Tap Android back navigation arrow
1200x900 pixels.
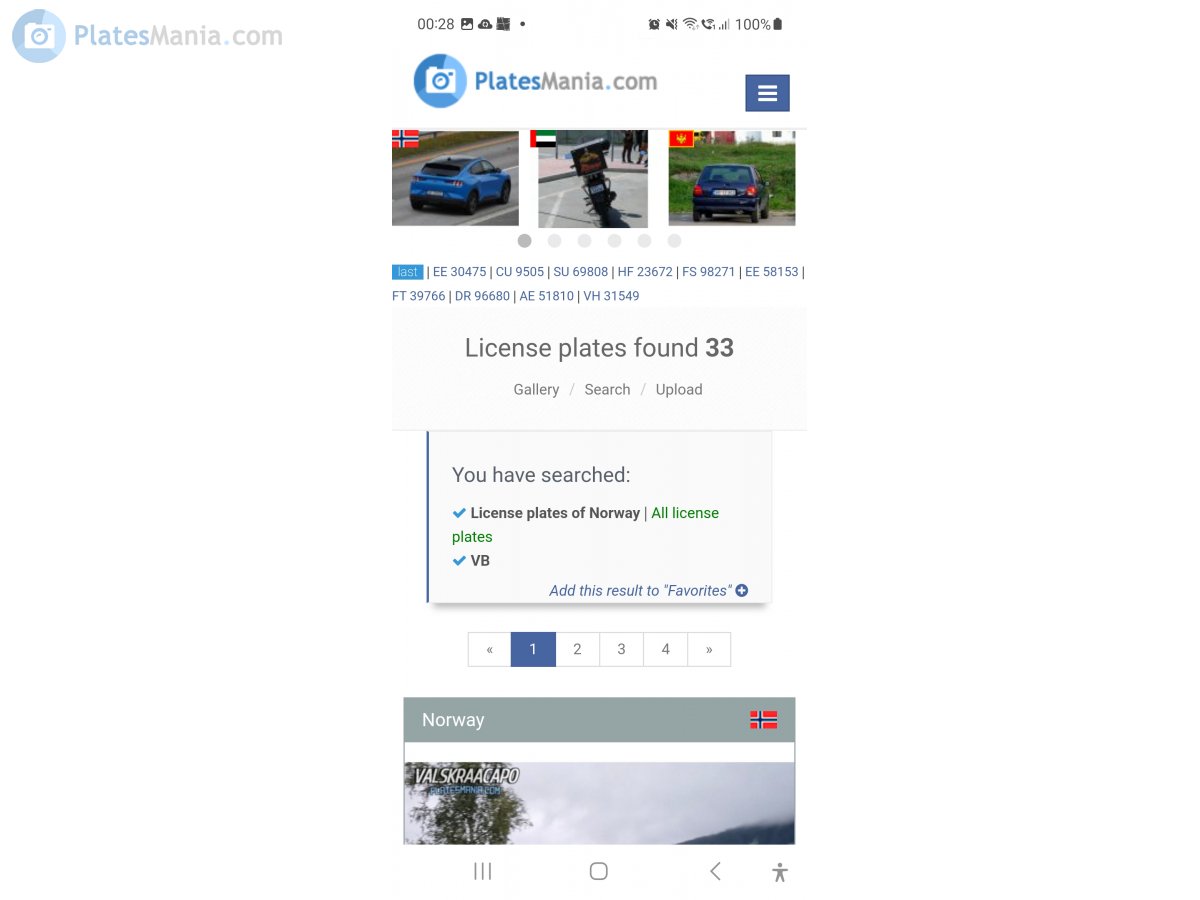(x=715, y=871)
